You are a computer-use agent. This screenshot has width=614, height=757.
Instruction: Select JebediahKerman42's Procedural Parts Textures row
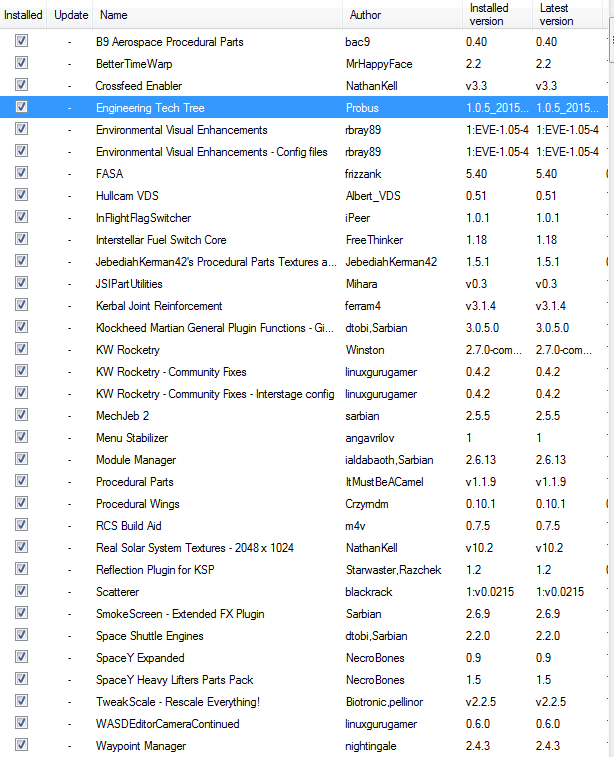304,262
